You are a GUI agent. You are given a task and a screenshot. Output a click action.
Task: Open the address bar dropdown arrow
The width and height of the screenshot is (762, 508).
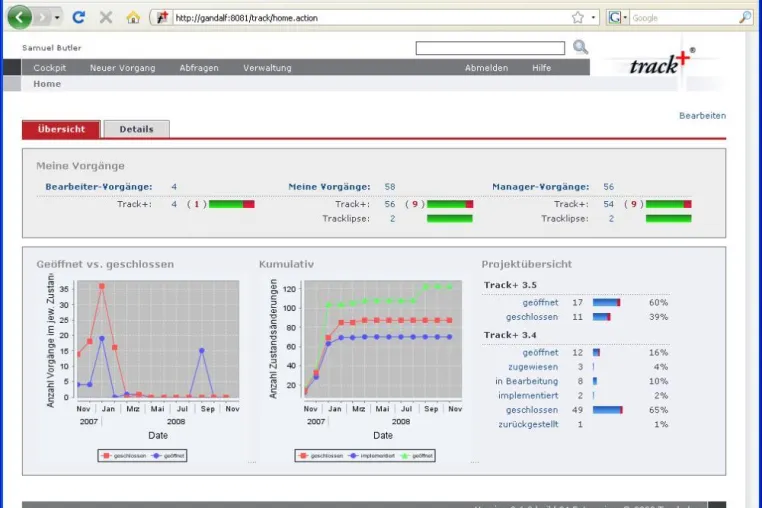coord(593,18)
